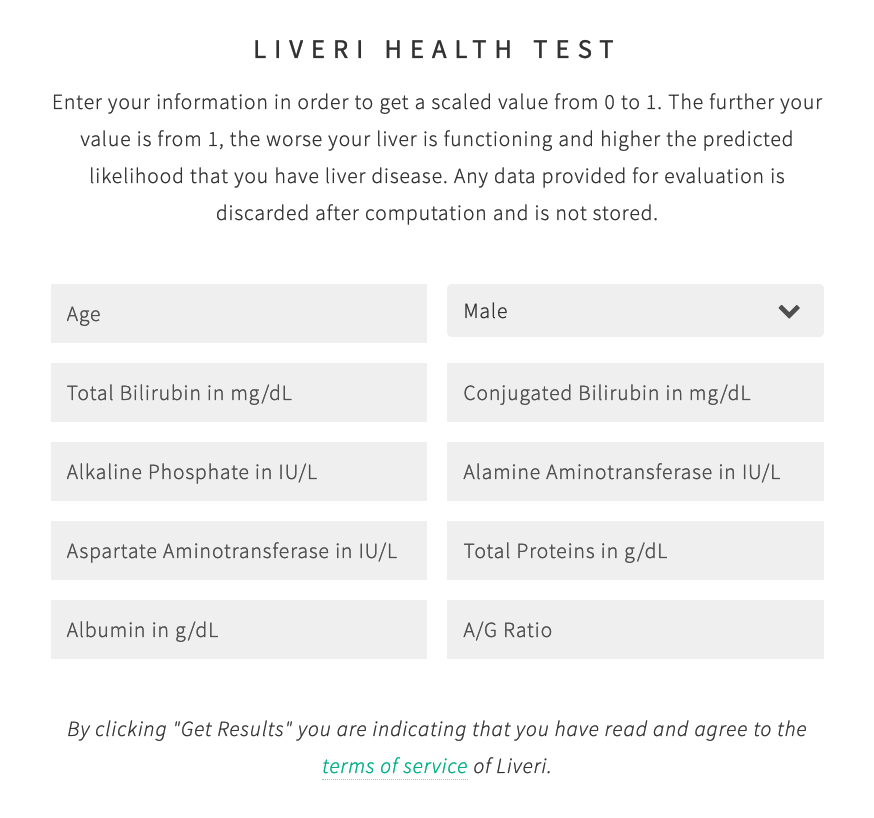Focus the Age input field

(239, 313)
